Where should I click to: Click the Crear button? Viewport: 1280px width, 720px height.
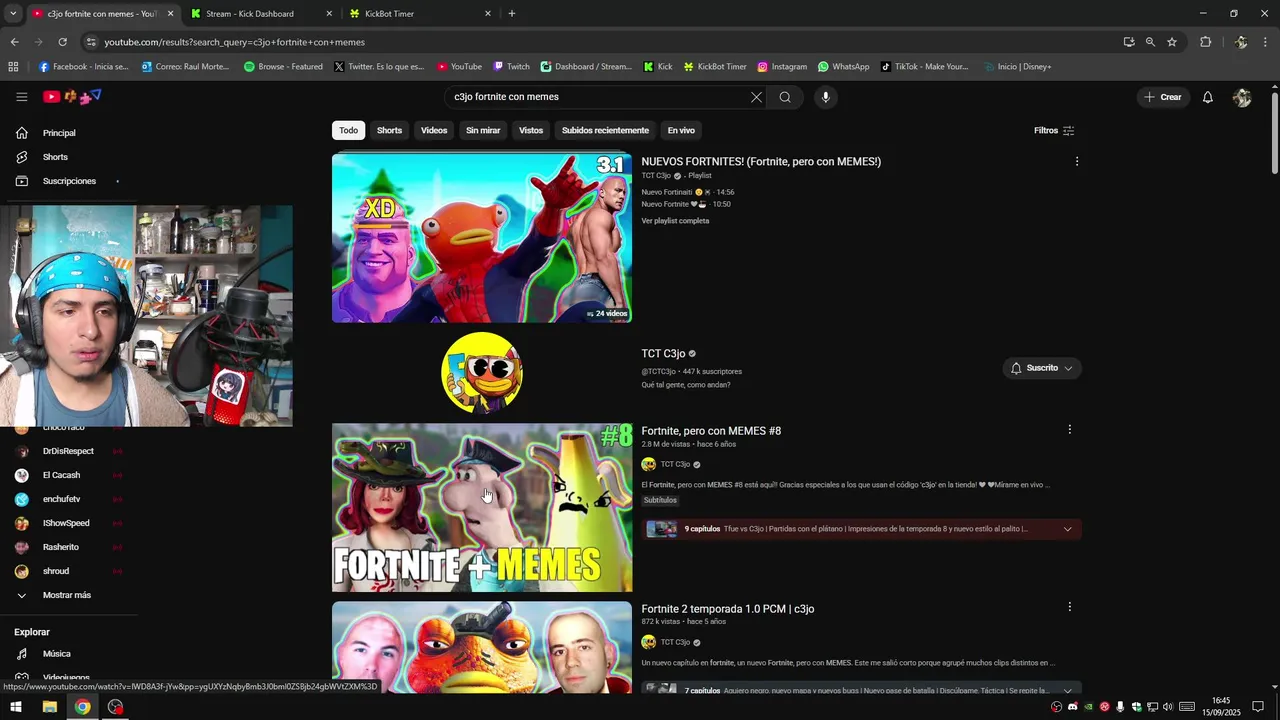pyautogui.click(x=1163, y=97)
